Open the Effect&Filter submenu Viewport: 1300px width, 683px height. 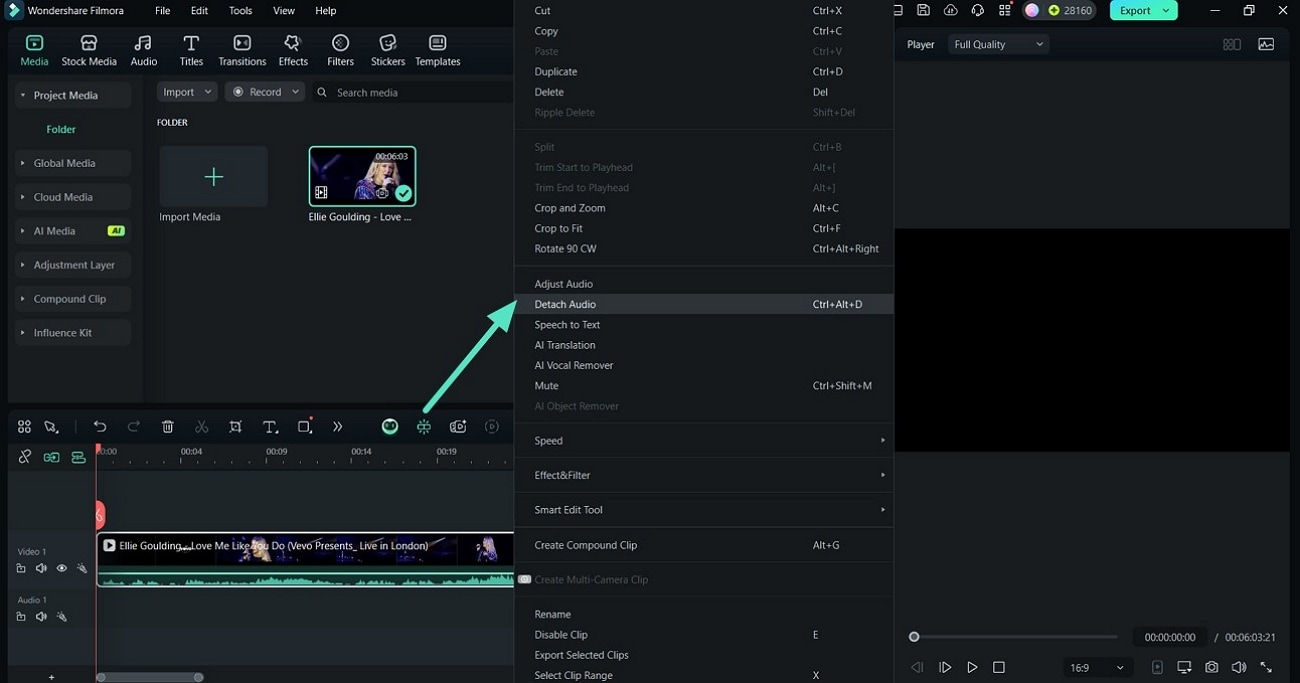tap(704, 475)
